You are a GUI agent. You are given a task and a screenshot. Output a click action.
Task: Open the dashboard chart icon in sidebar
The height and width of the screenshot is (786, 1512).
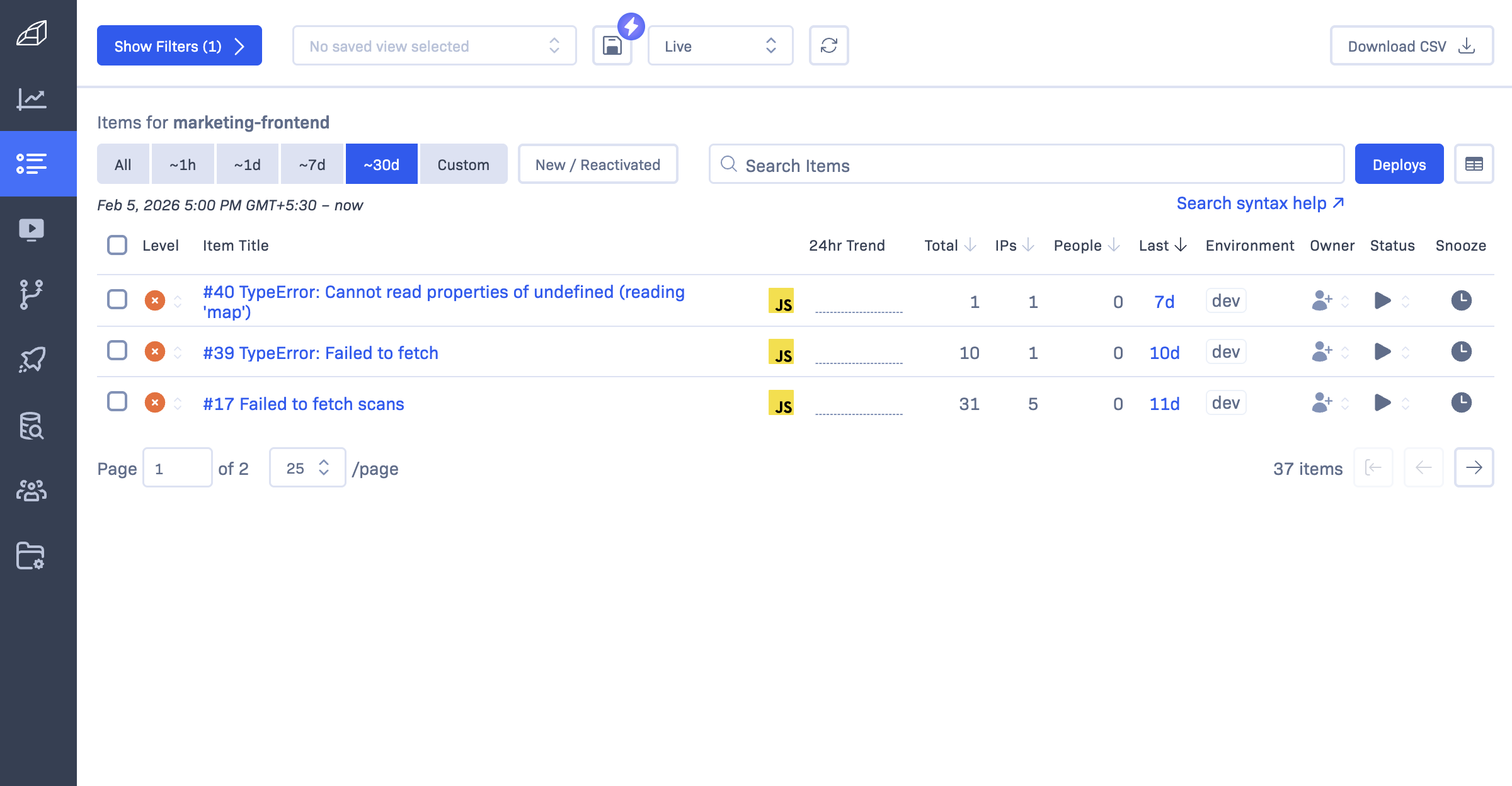point(31,99)
